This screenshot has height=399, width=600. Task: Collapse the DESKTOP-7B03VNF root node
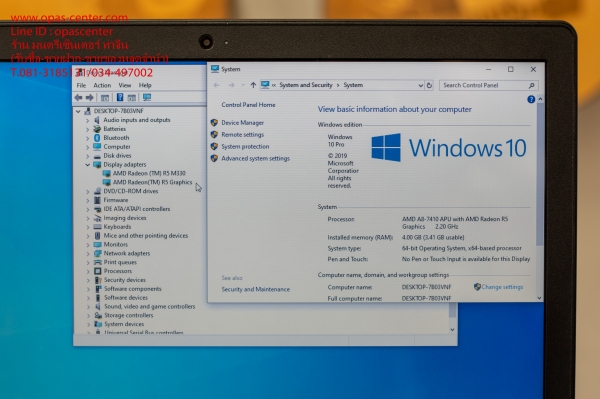click(x=78, y=111)
